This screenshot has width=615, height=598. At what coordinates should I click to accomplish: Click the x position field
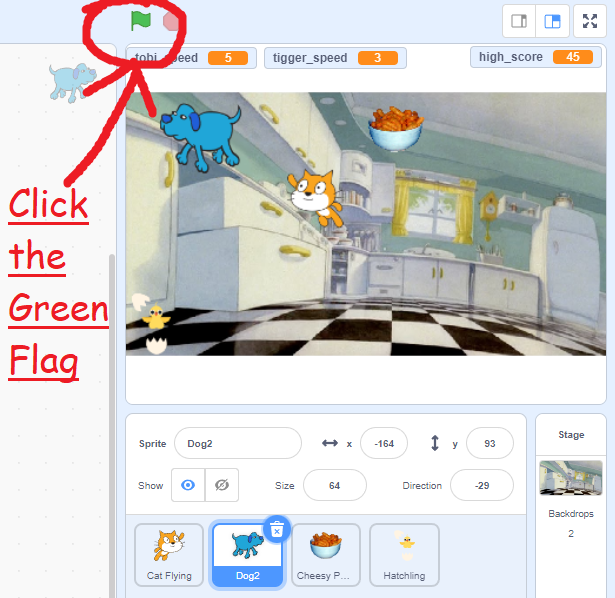pyautogui.click(x=383, y=443)
